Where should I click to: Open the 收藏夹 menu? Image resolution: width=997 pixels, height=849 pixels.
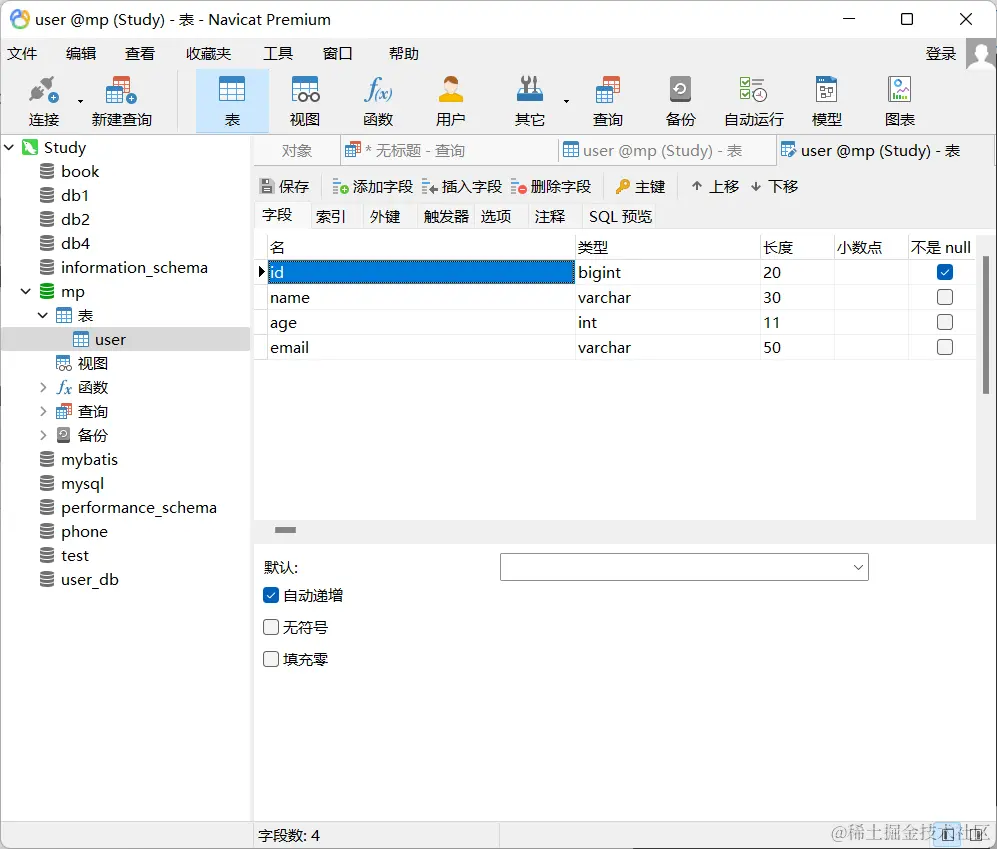point(208,53)
